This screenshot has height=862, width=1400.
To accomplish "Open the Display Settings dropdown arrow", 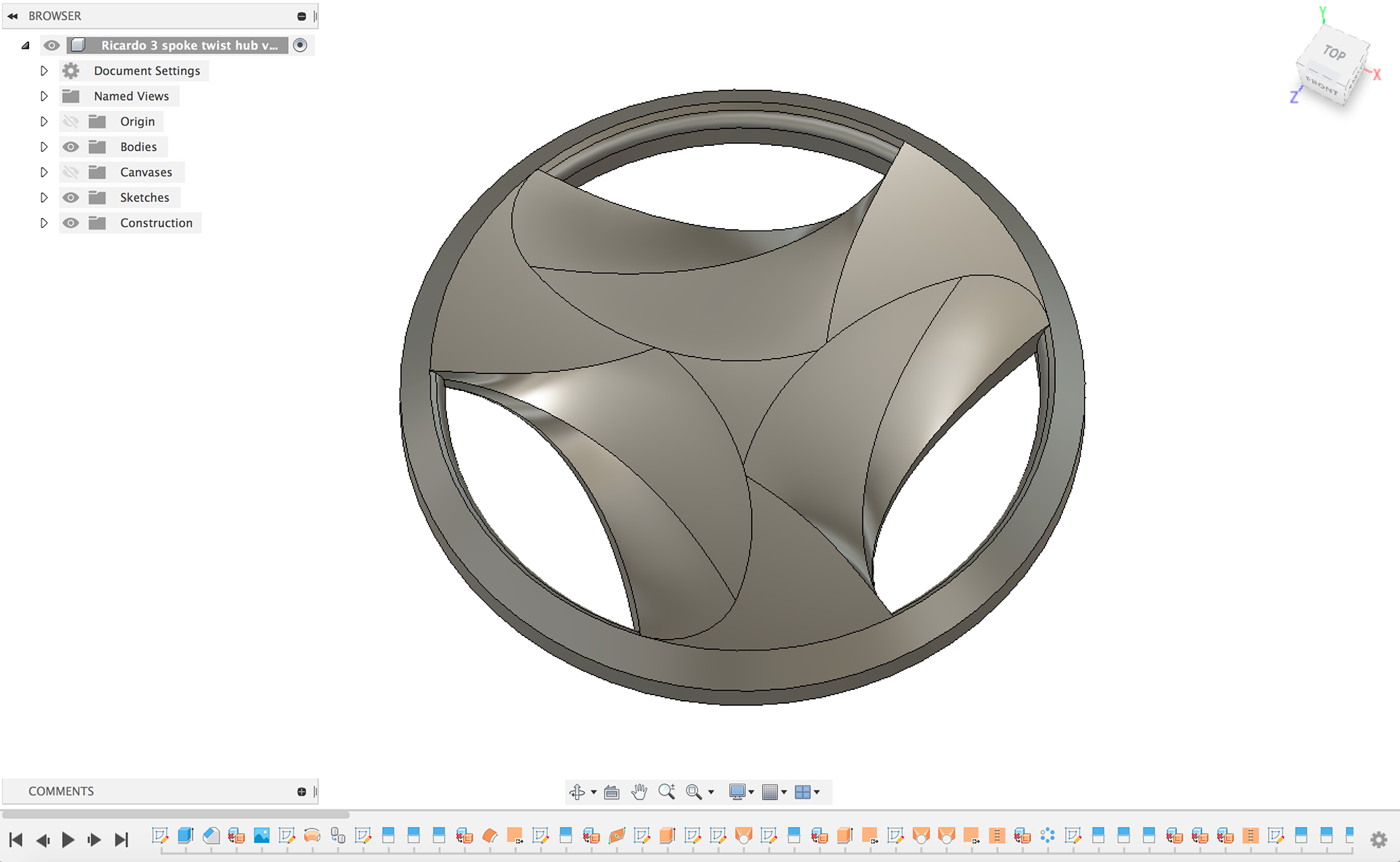I will pos(751,792).
